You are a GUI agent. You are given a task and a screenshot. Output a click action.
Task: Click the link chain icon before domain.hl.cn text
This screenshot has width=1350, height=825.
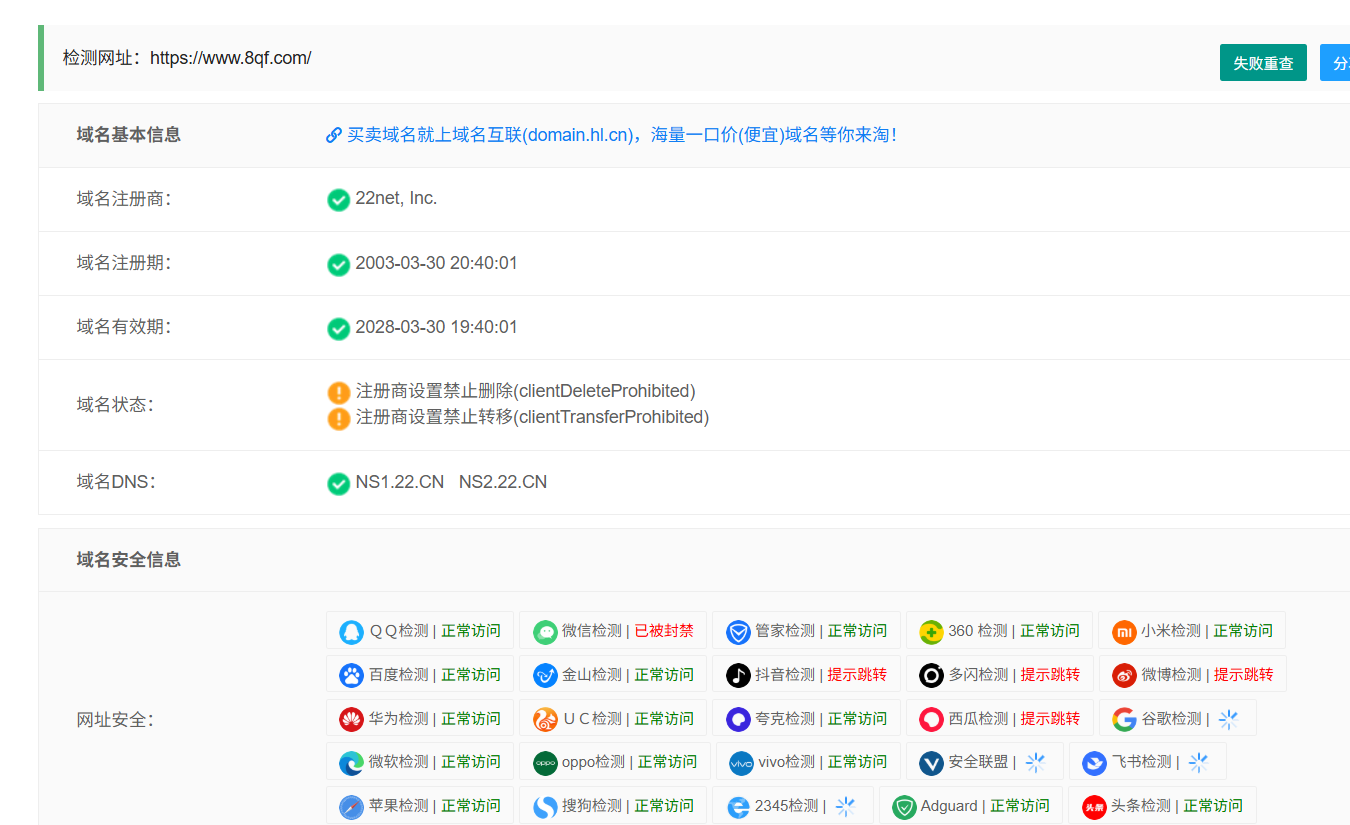pos(333,134)
